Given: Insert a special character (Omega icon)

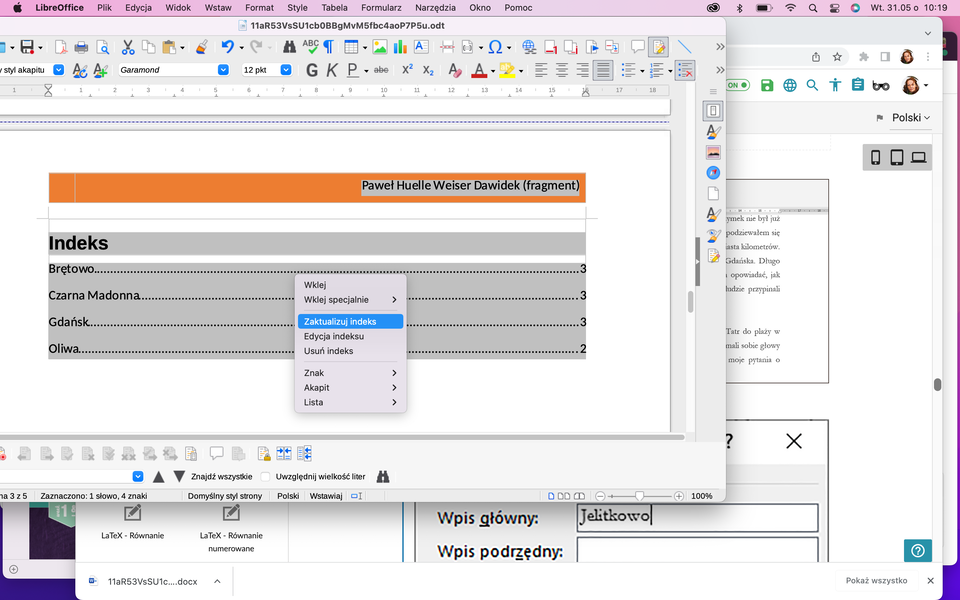Looking at the screenshot, I should pyautogui.click(x=496, y=46).
